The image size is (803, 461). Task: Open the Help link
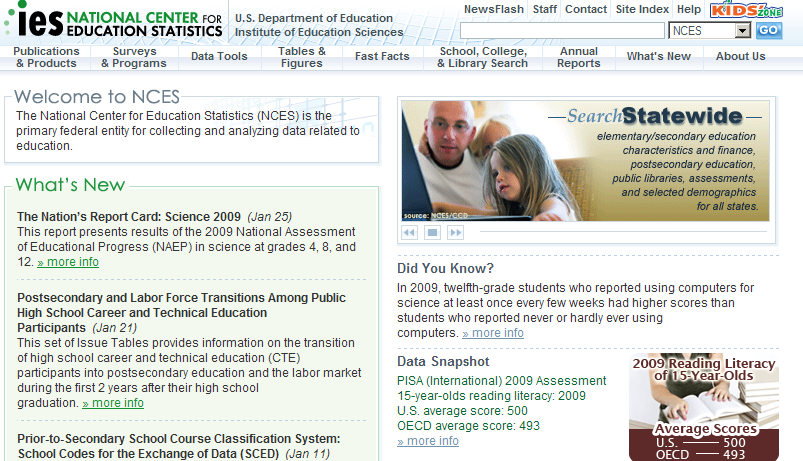pyautogui.click(x=689, y=9)
